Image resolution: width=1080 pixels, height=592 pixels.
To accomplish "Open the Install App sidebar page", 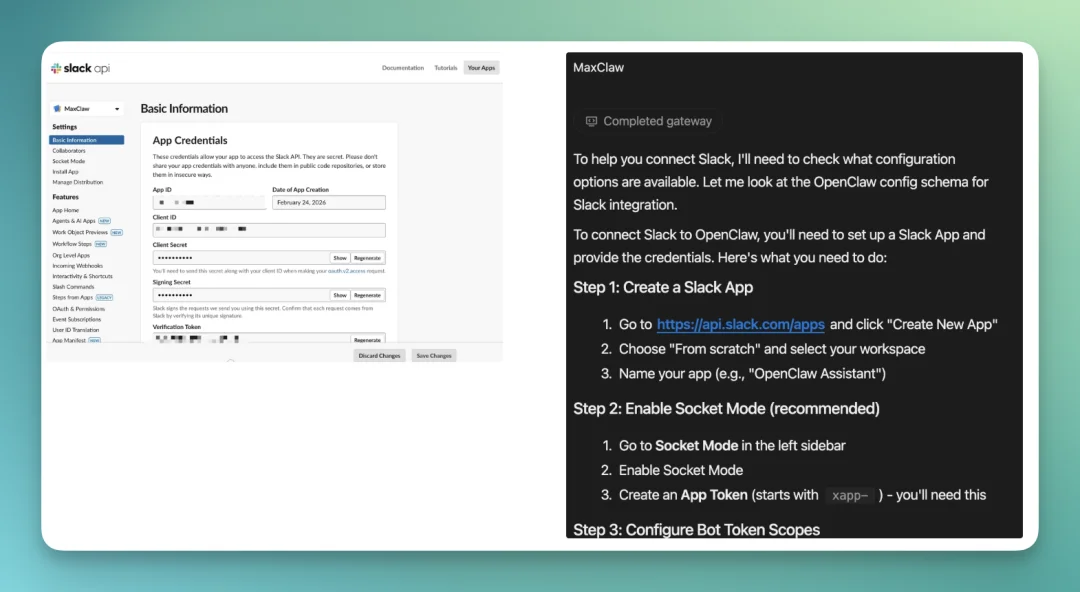I will (x=65, y=172).
